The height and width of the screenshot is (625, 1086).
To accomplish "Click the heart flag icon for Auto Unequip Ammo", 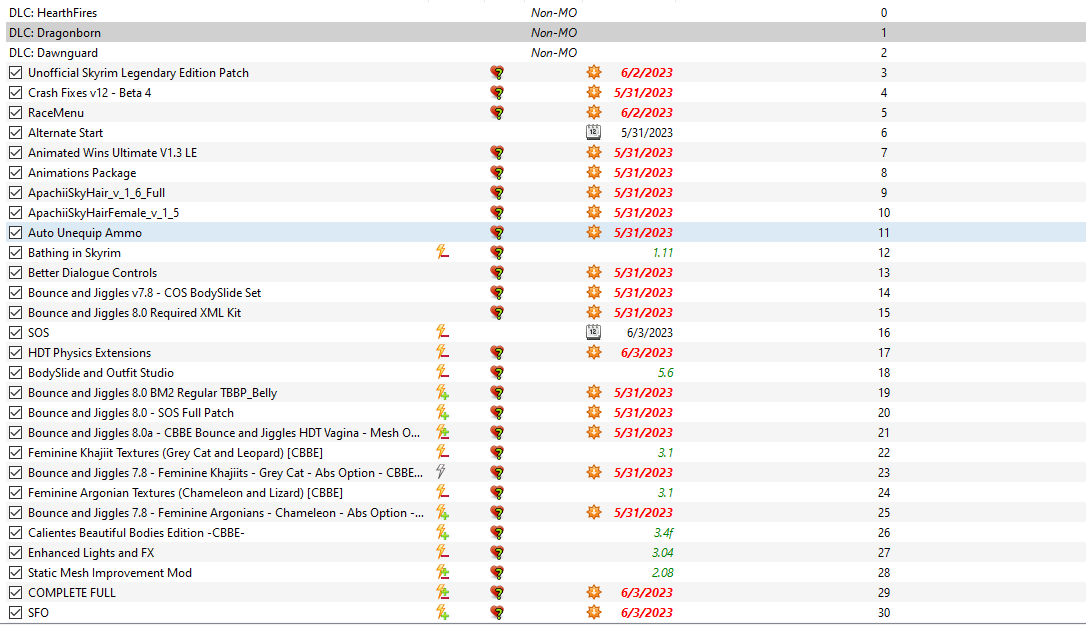I will click(x=497, y=233).
